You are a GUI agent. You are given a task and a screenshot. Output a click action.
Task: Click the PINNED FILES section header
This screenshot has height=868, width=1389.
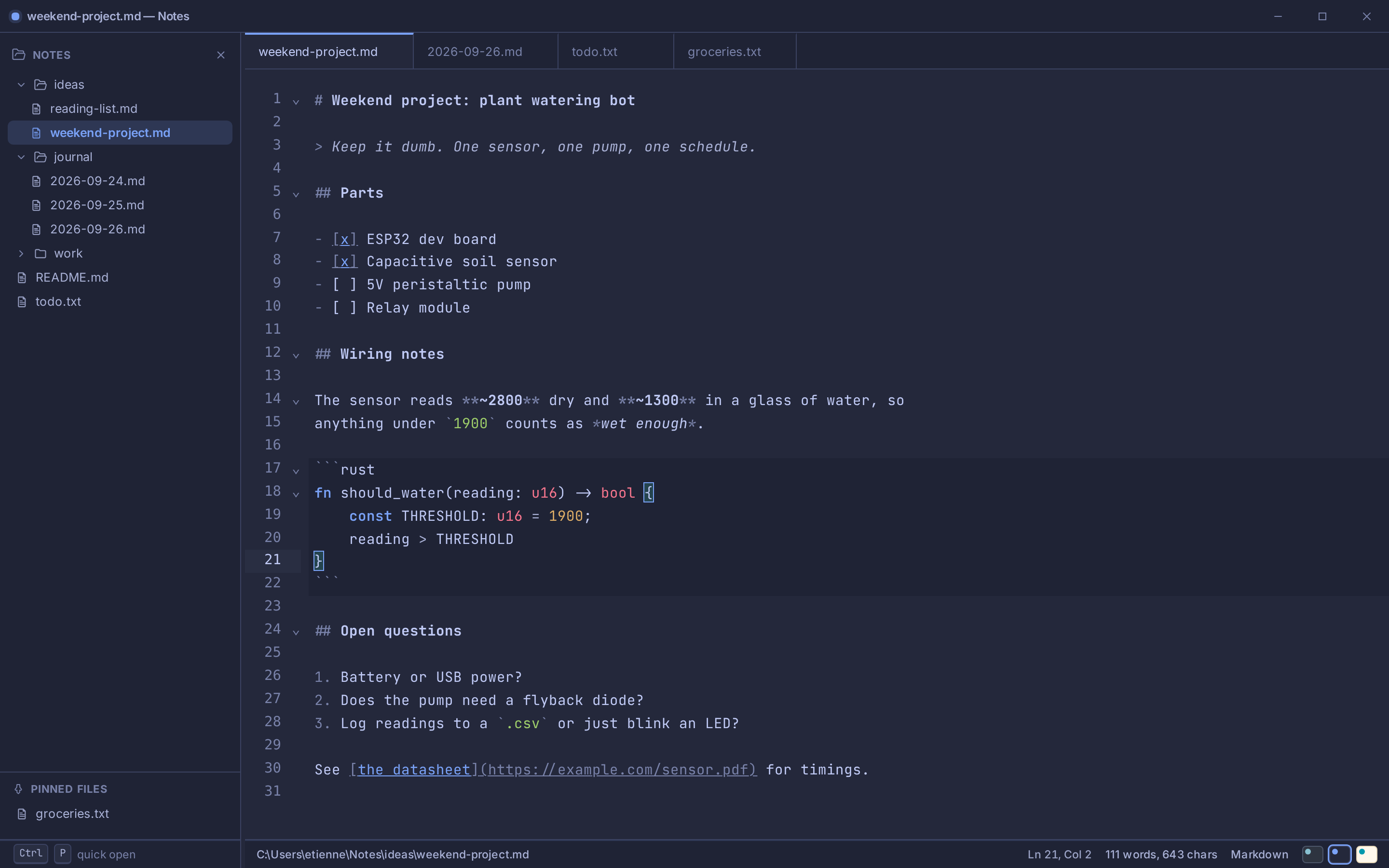tap(69, 789)
